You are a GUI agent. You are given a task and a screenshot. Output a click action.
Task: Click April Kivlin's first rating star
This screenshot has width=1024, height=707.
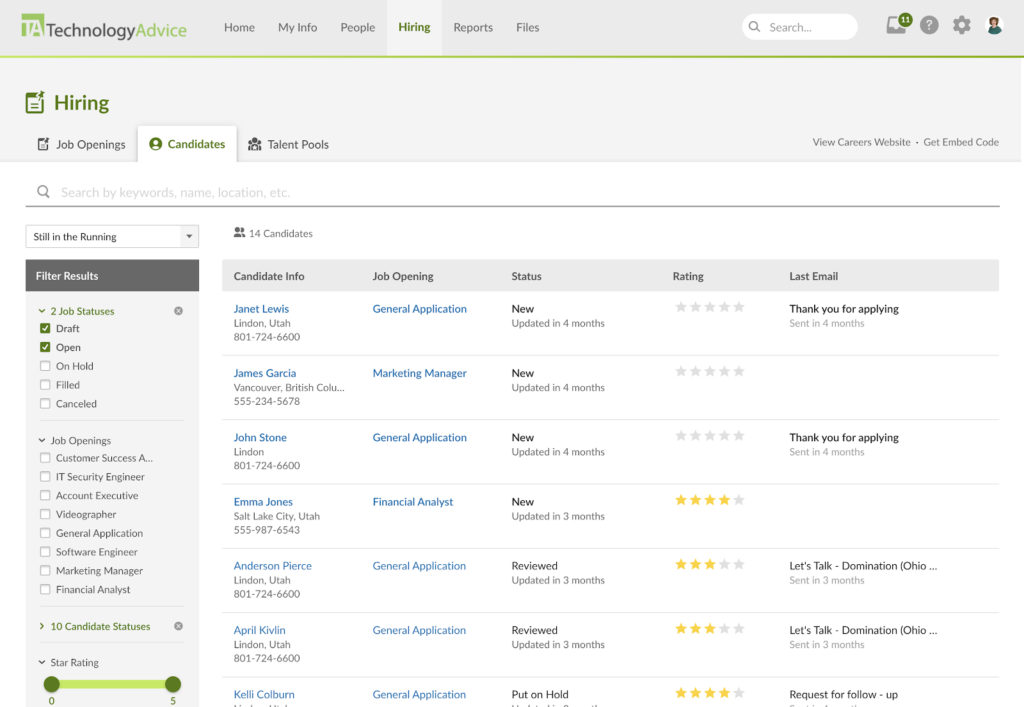tap(680, 629)
